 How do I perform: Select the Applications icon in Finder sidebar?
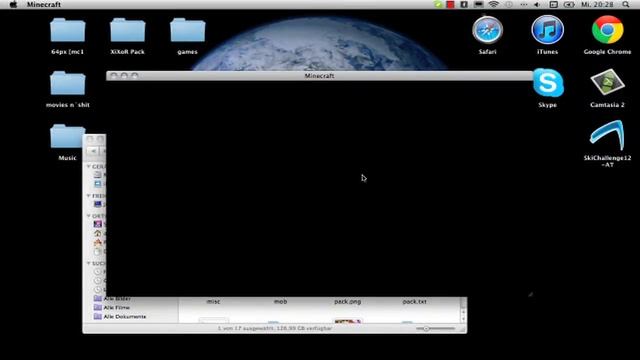[x=98, y=242]
